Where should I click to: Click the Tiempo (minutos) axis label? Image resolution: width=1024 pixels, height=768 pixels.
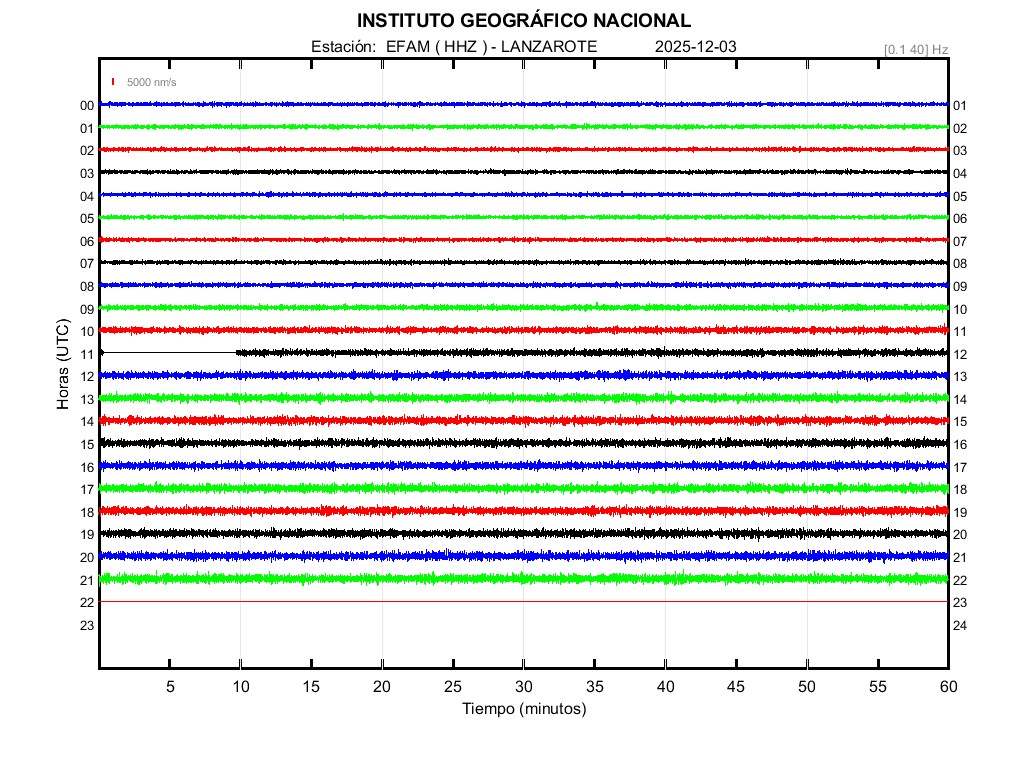pyautogui.click(x=524, y=709)
